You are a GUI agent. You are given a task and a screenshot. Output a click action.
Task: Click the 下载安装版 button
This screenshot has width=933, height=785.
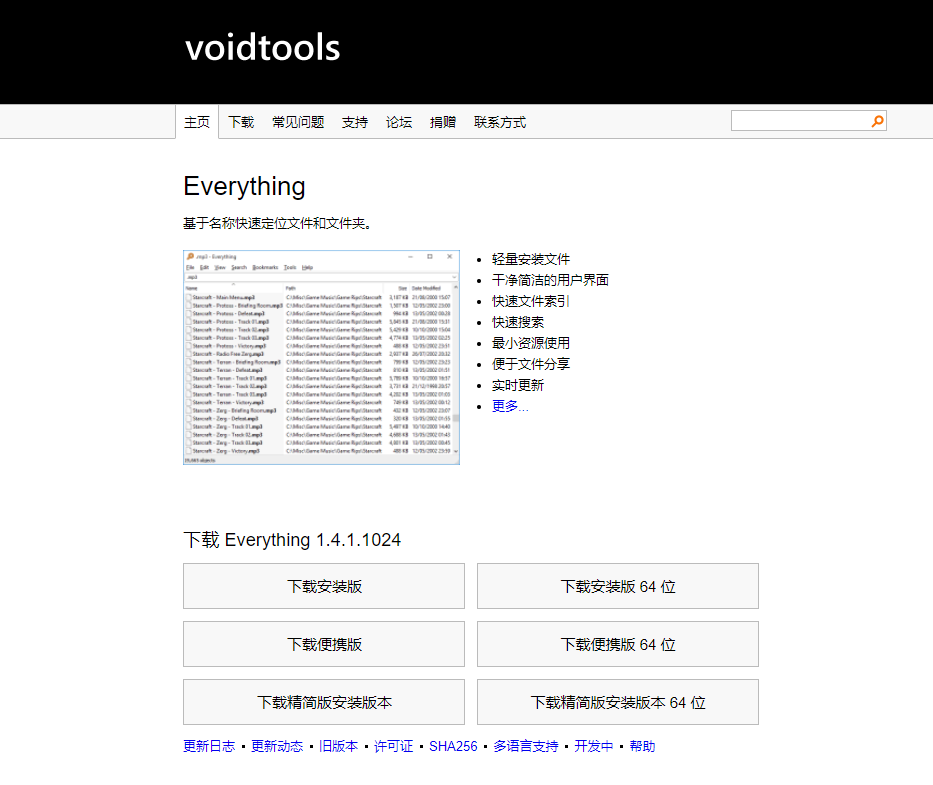[x=324, y=586]
